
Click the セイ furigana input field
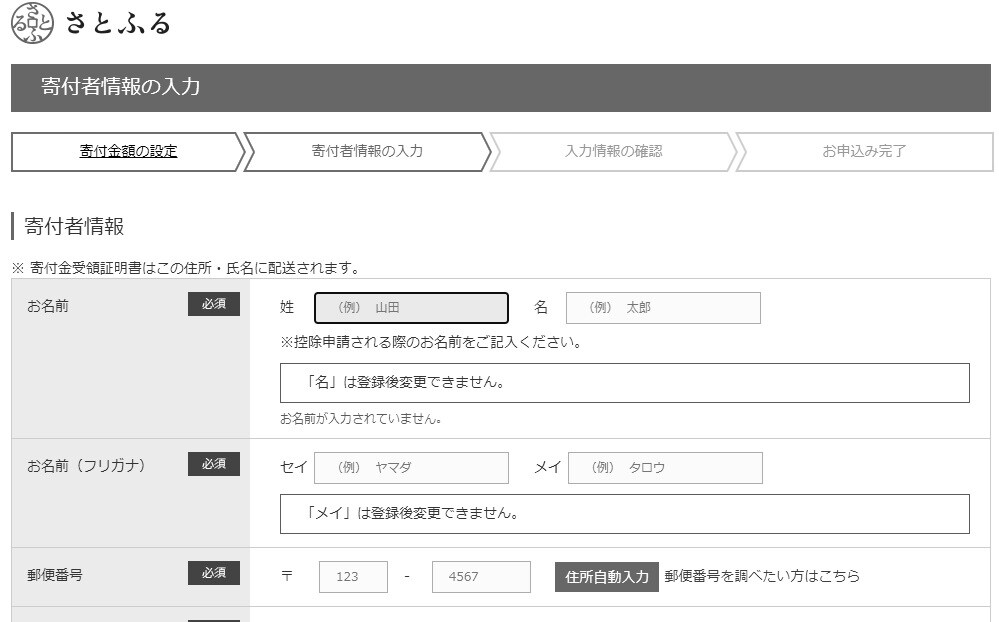411,468
